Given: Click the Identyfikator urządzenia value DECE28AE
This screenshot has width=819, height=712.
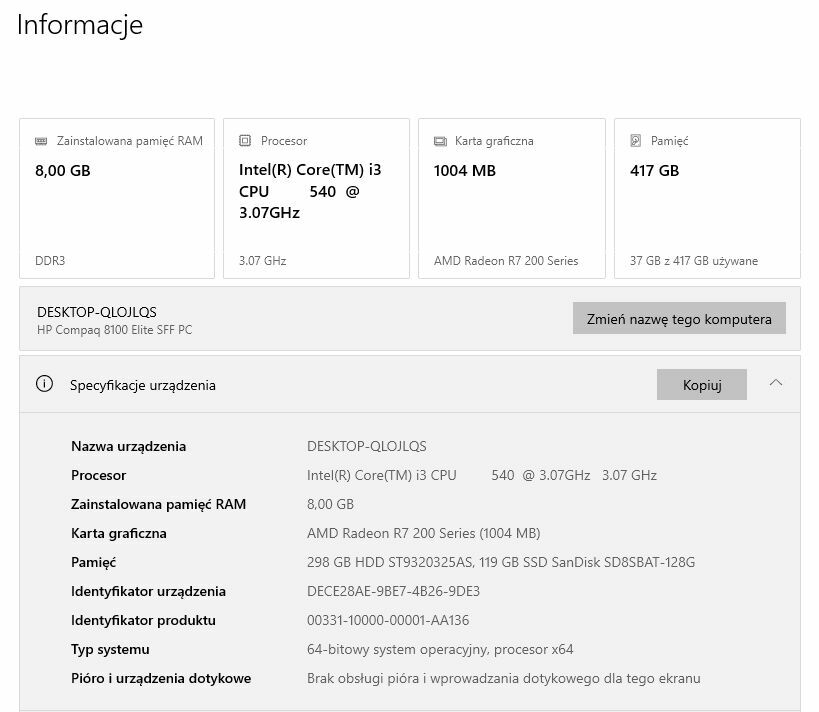Looking at the screenshot, I should (393, 591).
